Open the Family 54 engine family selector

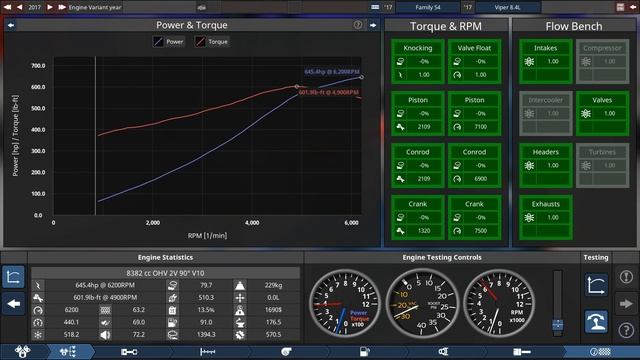(x=427, y=7)
